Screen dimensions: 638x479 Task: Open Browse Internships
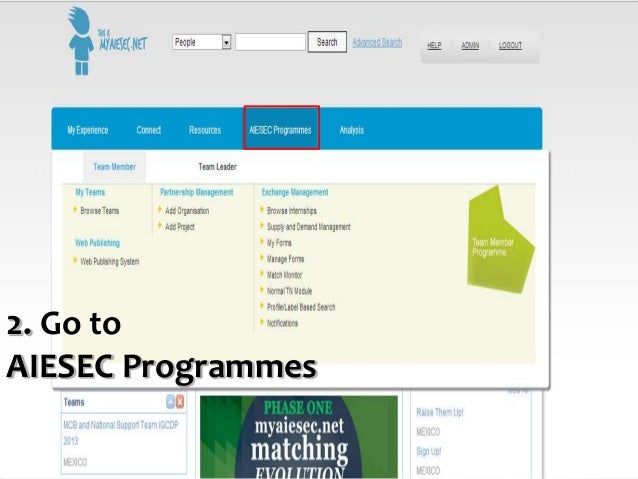[291, 210]
